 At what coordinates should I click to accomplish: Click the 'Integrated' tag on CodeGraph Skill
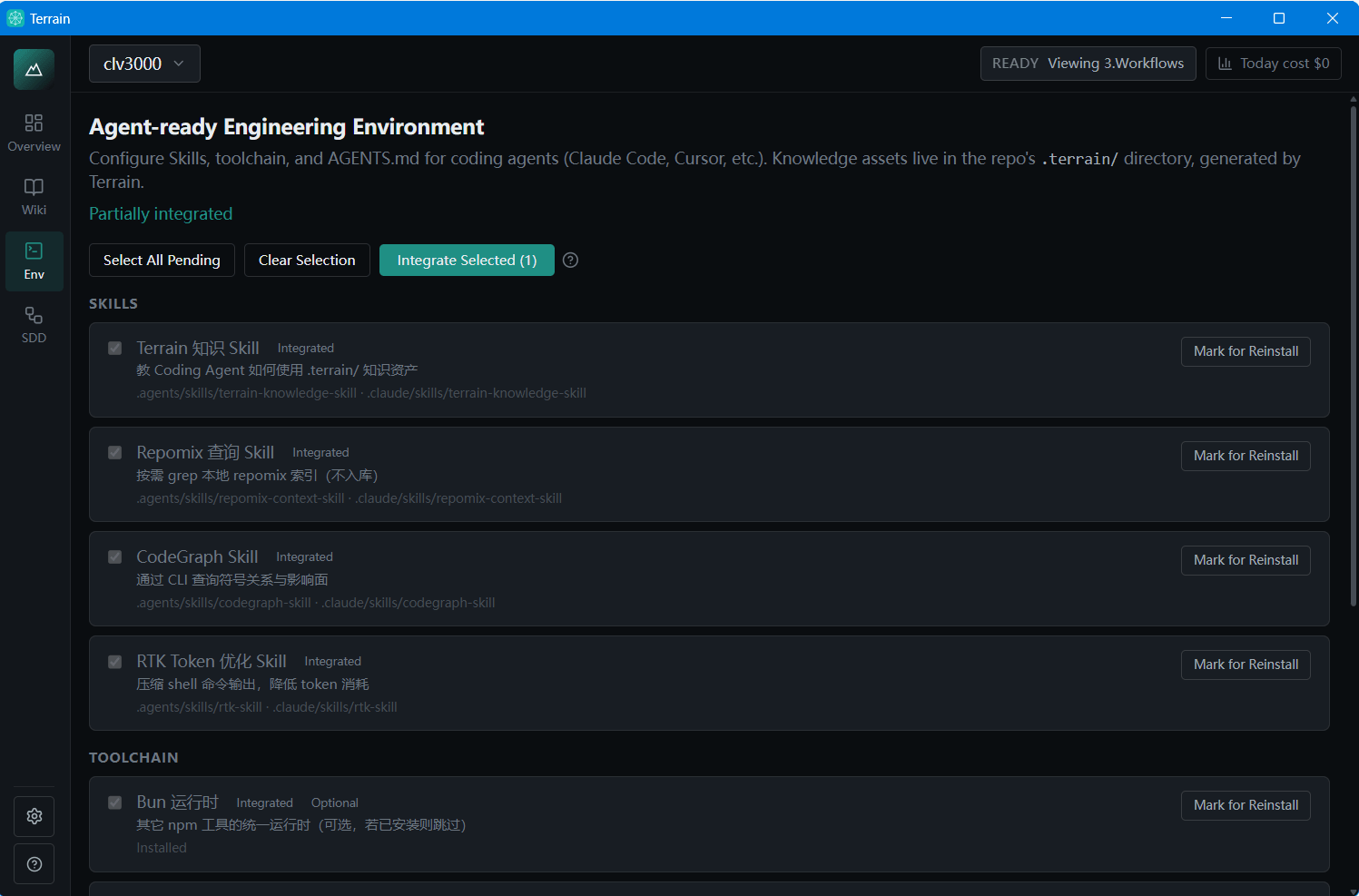coord(304,557)
